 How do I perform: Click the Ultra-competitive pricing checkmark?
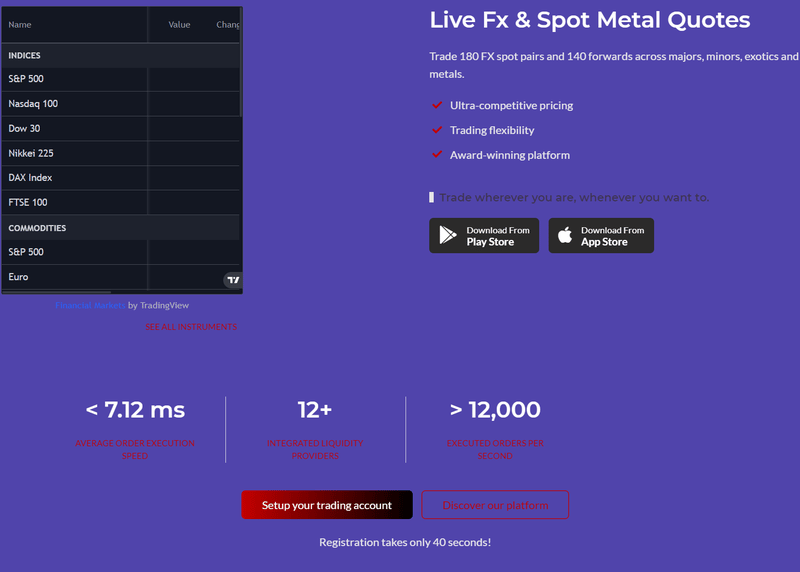pos(437,105)
